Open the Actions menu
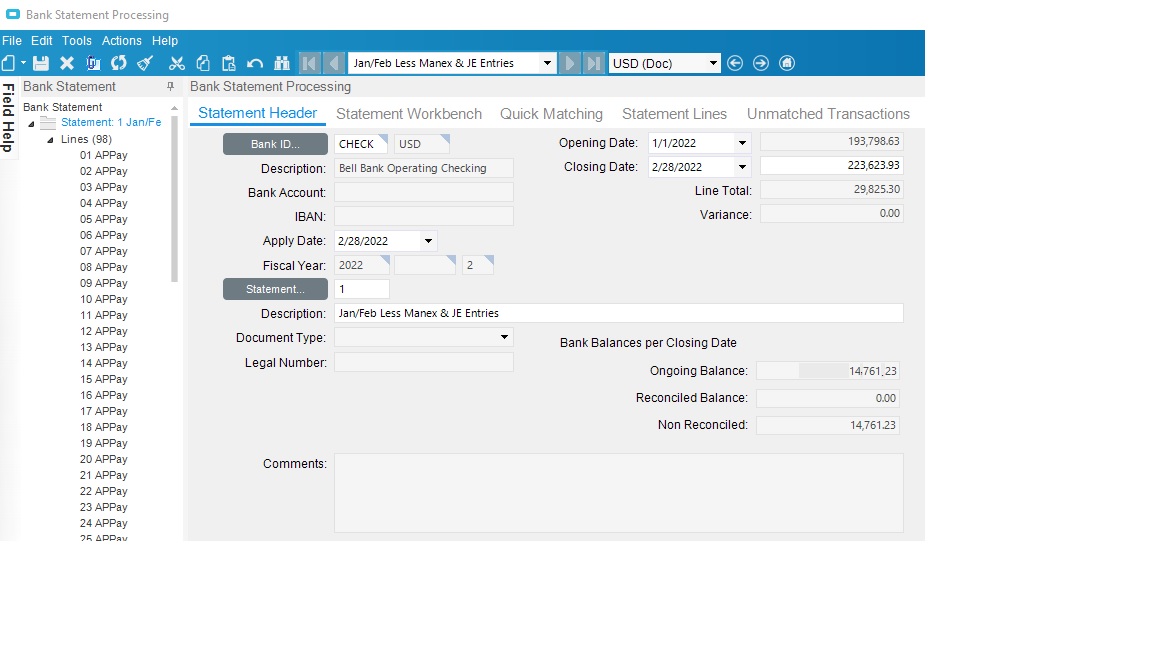The width and height of the screenshot is (1152, 648). [121, 40]
